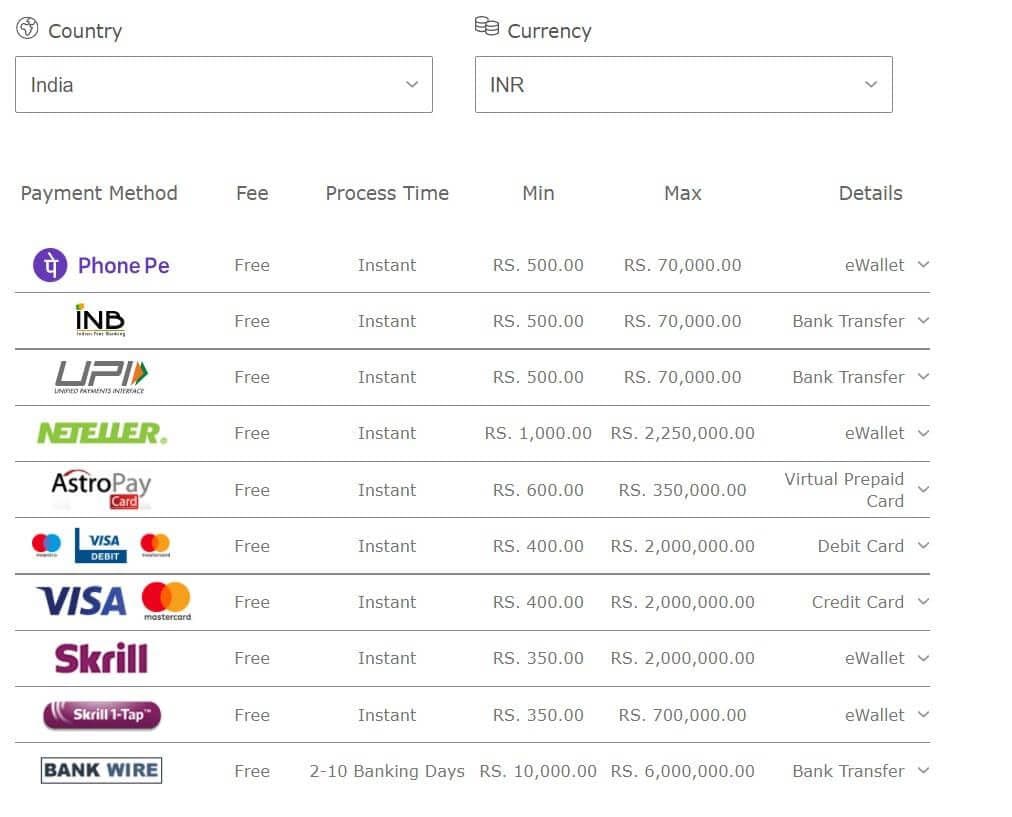This screenshot has width=1012, height=817.
Task: Click the Payment Method column header
Action: 99,193
